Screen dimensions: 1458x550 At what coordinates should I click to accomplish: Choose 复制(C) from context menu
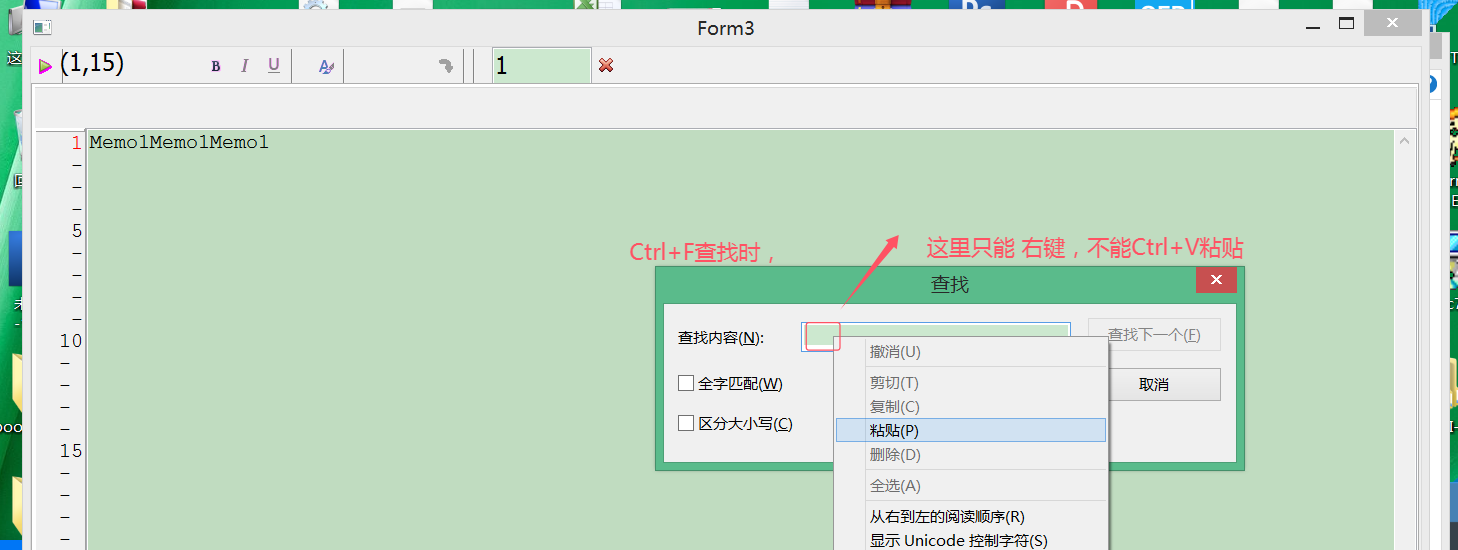[x=970, y=407]
